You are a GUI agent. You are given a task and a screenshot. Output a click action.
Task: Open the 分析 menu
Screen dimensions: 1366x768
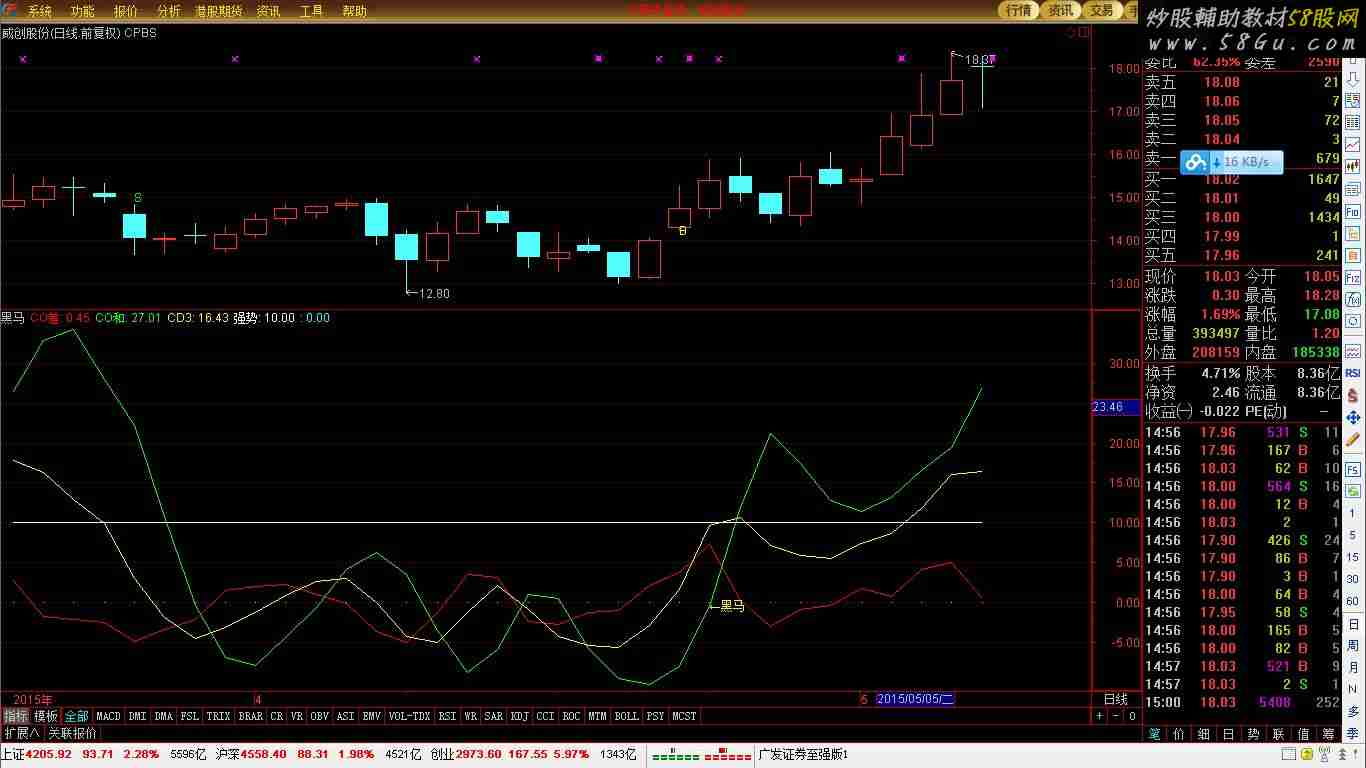click(169, 11)
